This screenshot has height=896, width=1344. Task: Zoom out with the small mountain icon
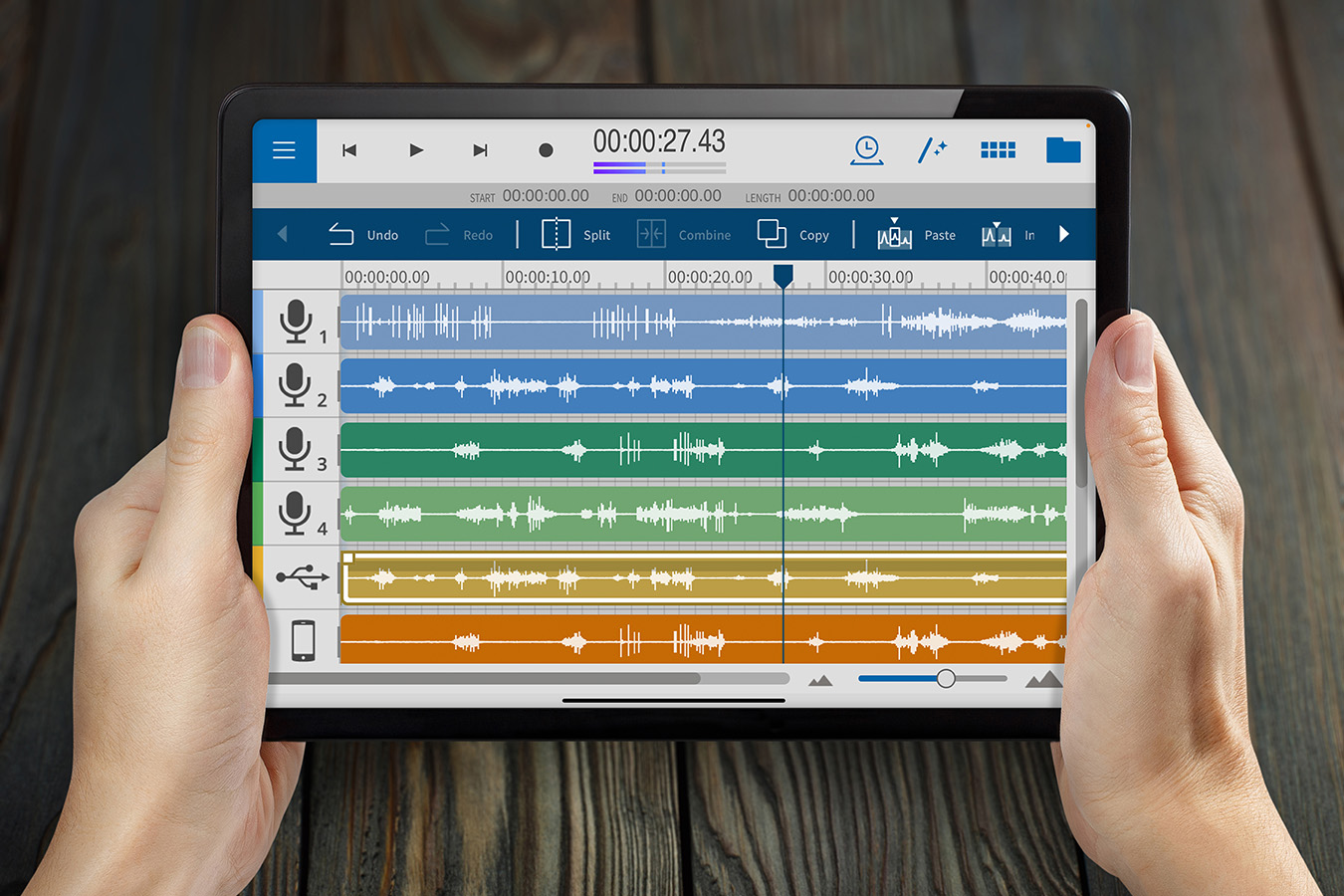820,680
